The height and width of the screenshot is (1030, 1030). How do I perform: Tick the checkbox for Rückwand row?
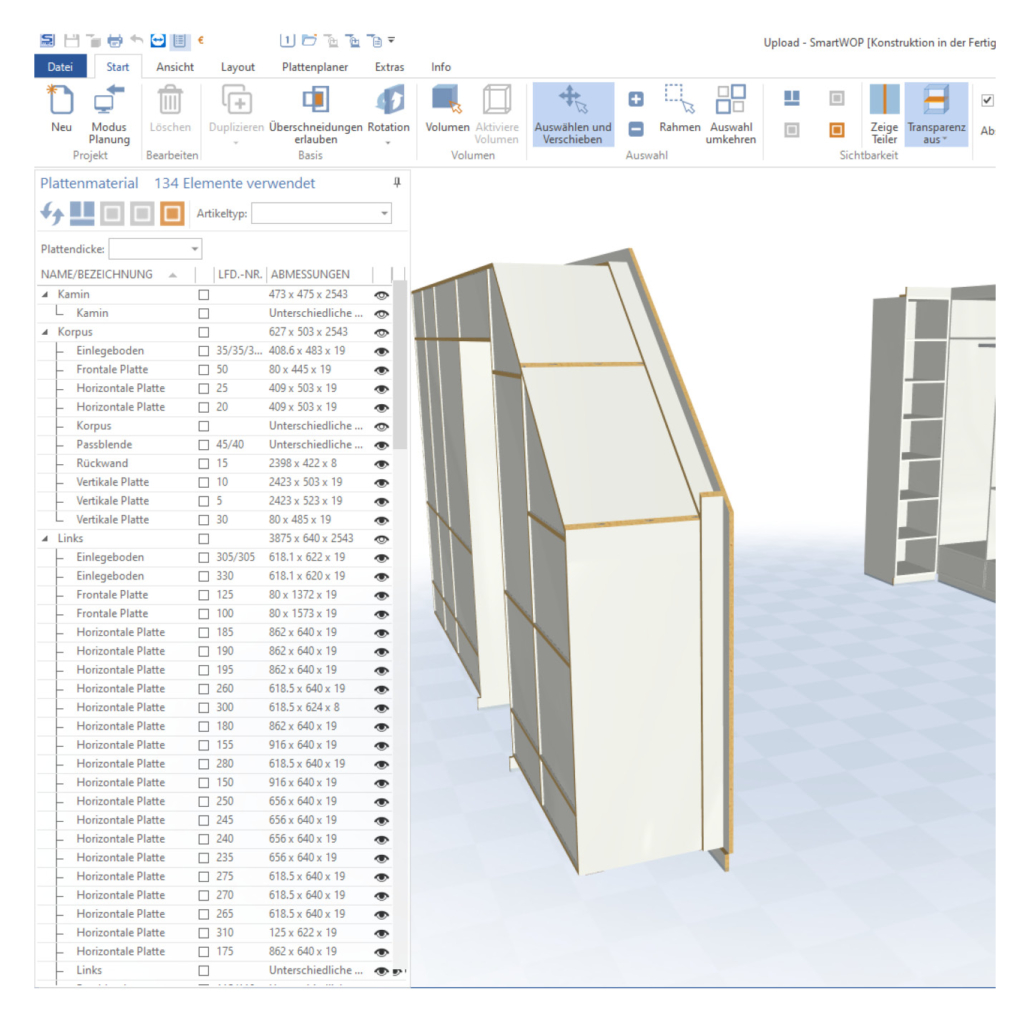click(204, 464)
